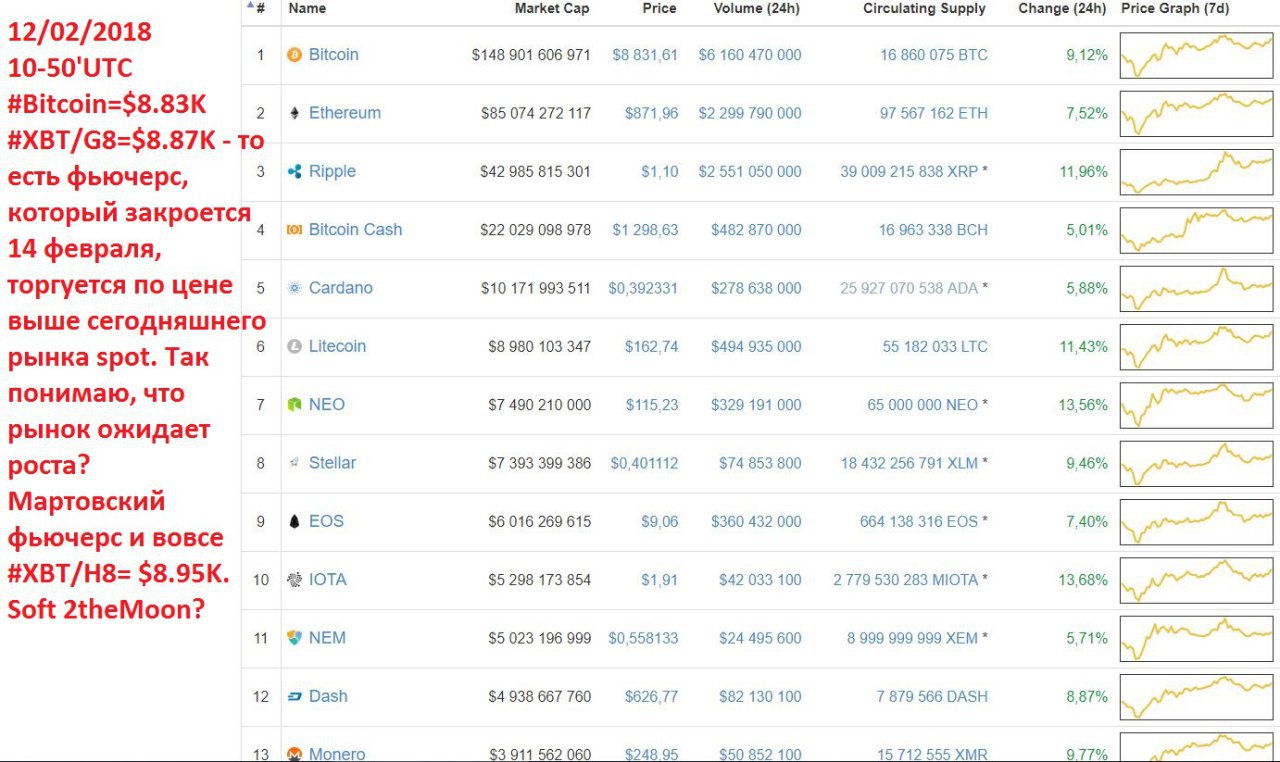This screenshot has height=762, width=1280.
Task: Click the Bitcoin coin logo icon
Action: coord(294,55)
